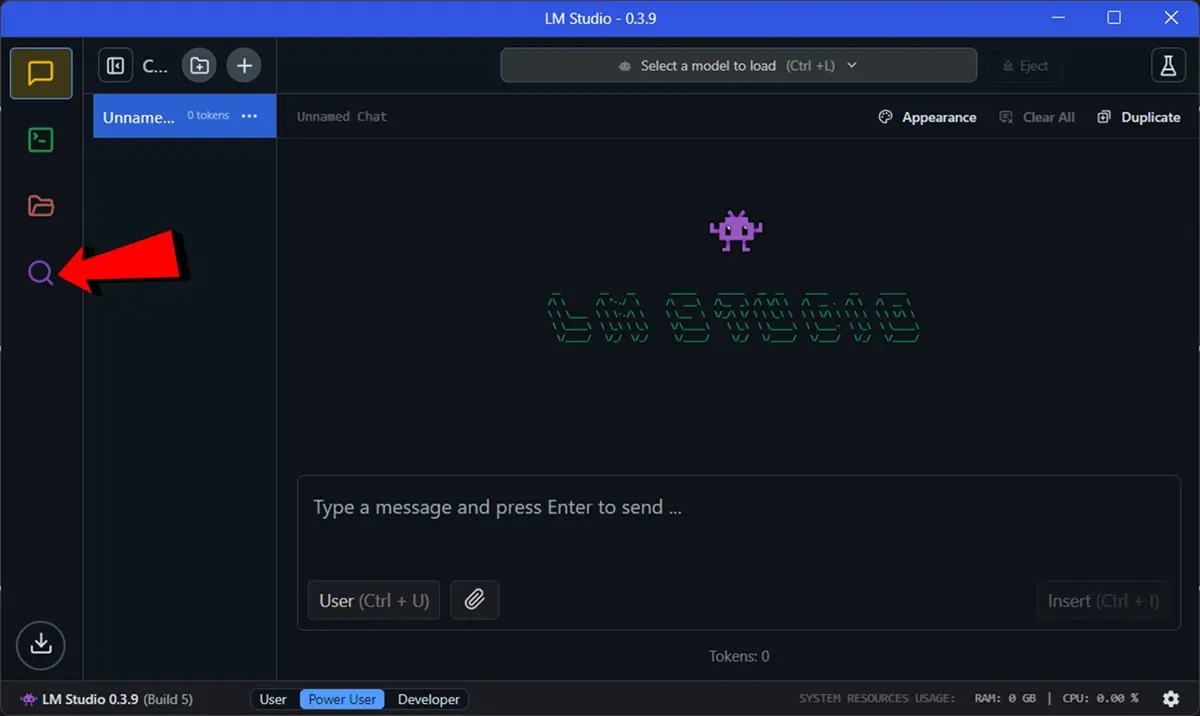
Task: Open the Unnamed chat three-dots menu
Action: coord(250,116)
